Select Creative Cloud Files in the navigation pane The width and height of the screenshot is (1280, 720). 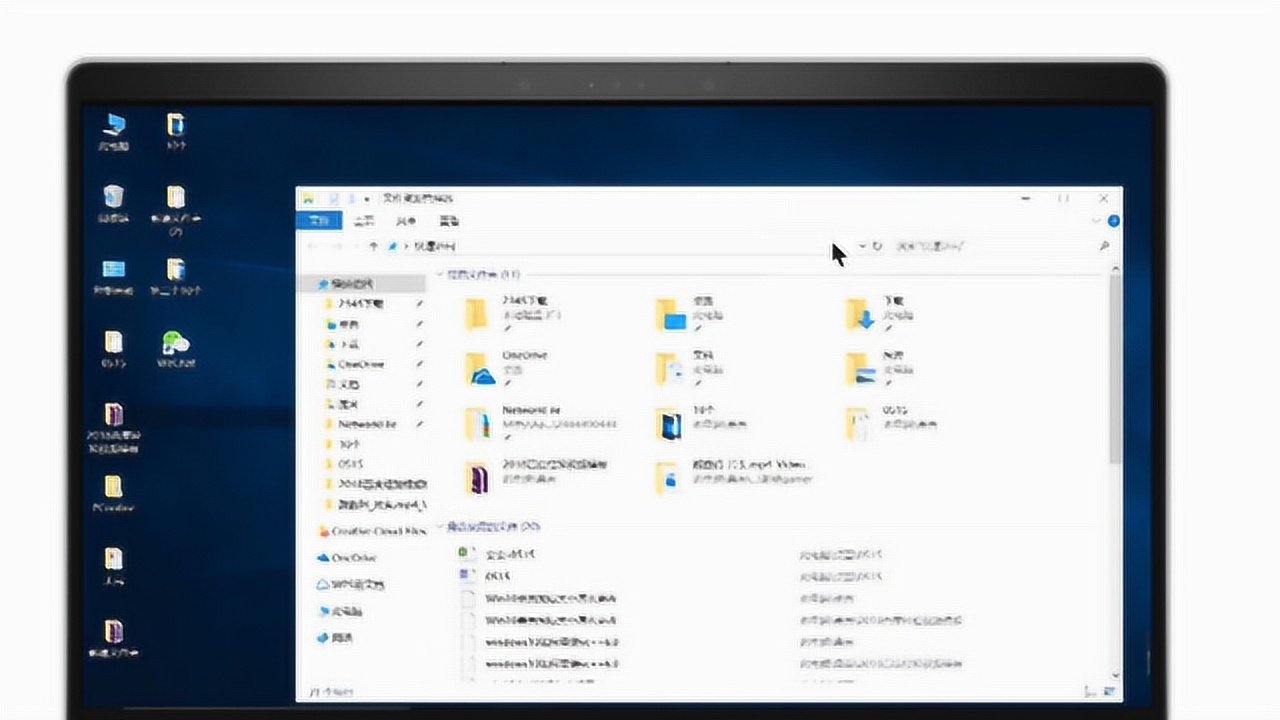pos(372,531)
